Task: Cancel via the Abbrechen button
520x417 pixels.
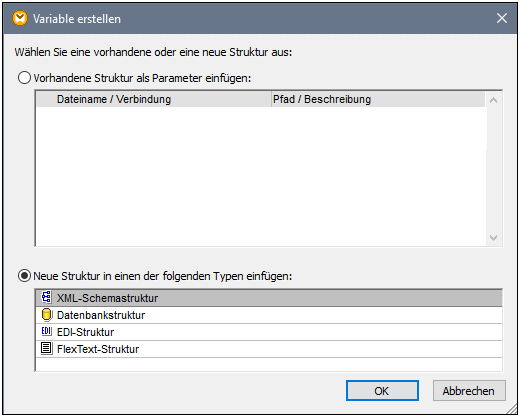Action: pyautogui.click(x=469, y=391)
